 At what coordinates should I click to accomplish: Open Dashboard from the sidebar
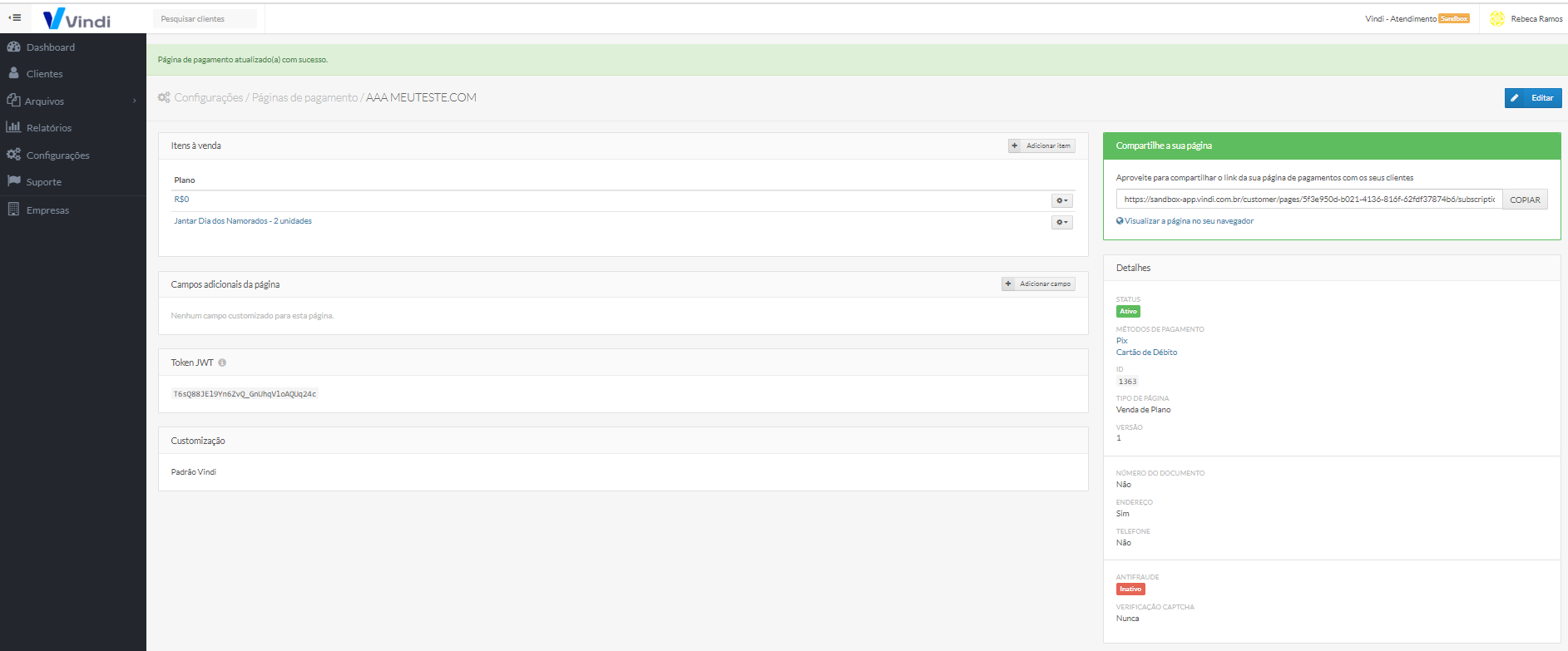point(50,47)
